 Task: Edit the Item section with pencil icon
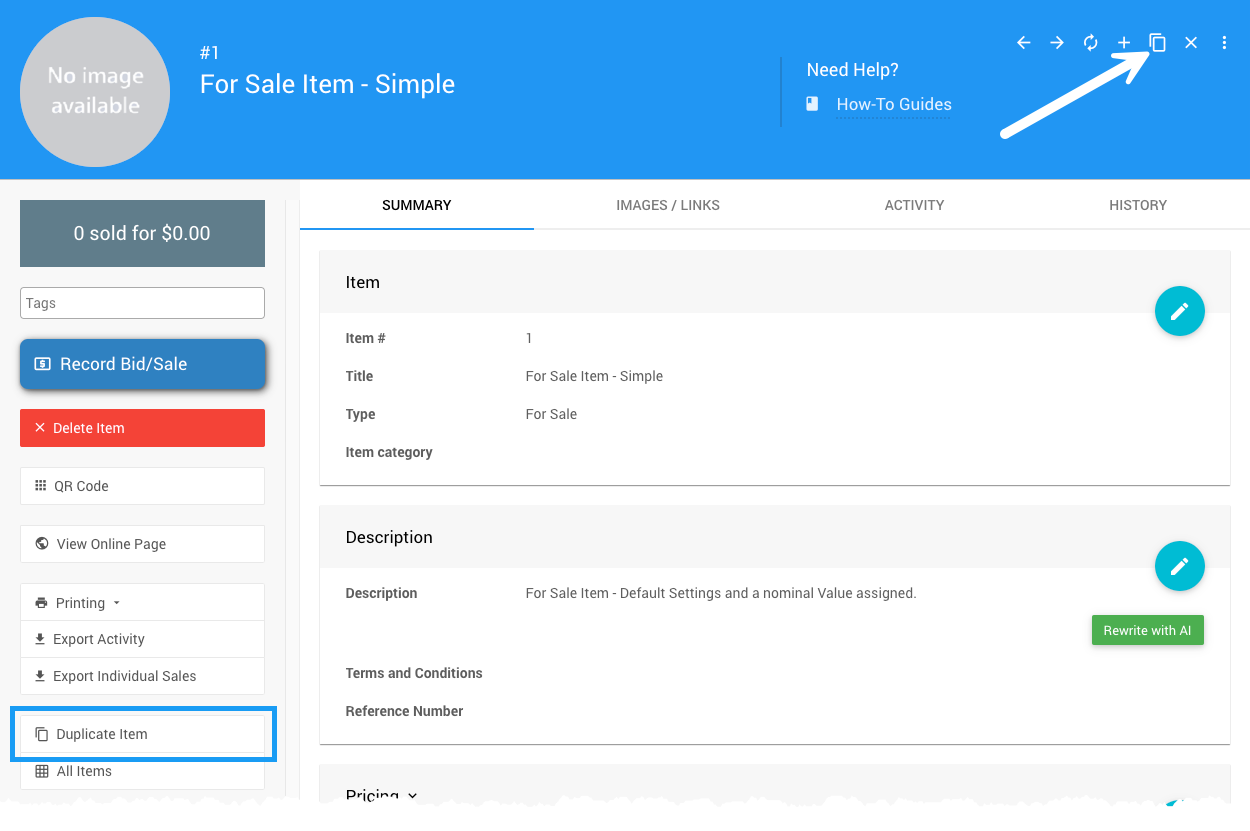(x=1179, y=311)
